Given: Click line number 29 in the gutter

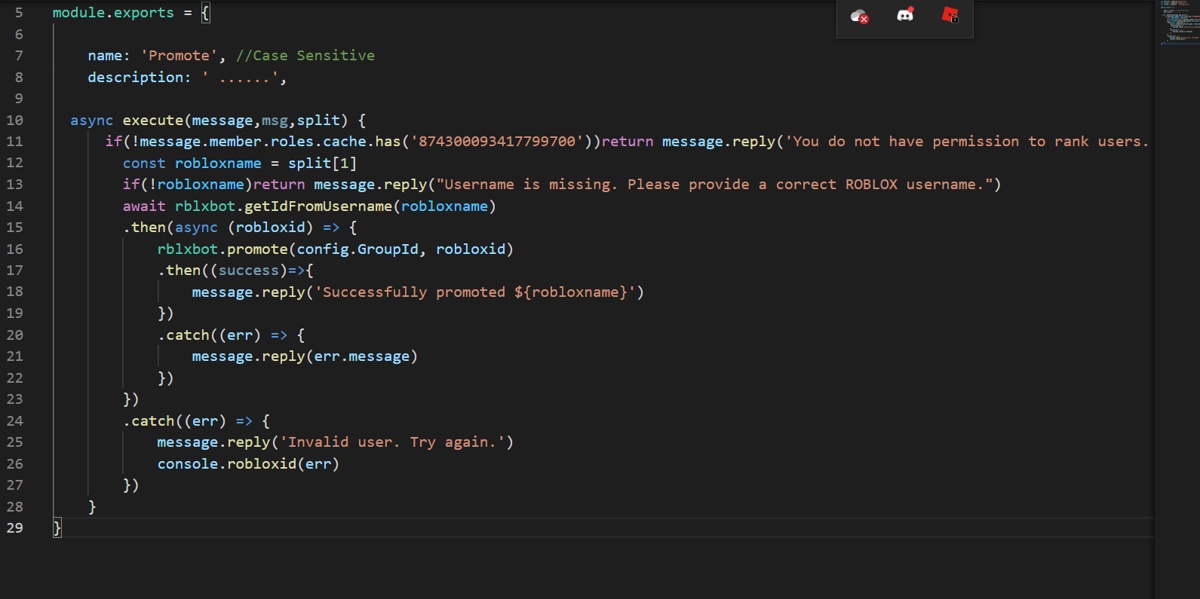Looking at the screenshot, I should (x=14, y=527).
